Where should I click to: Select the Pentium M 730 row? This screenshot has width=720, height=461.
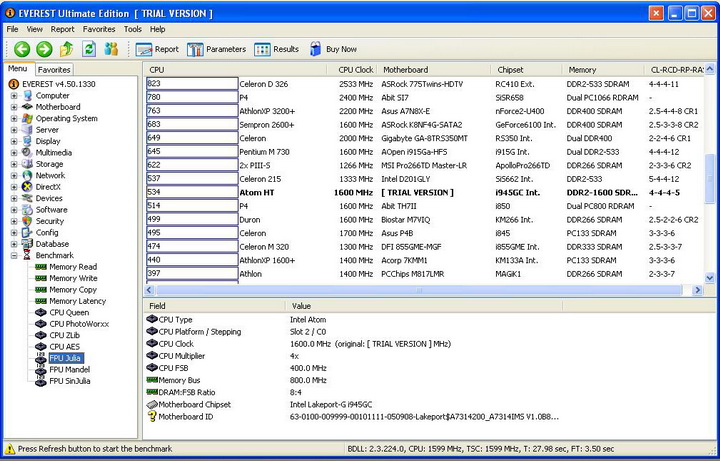(425, 152)
